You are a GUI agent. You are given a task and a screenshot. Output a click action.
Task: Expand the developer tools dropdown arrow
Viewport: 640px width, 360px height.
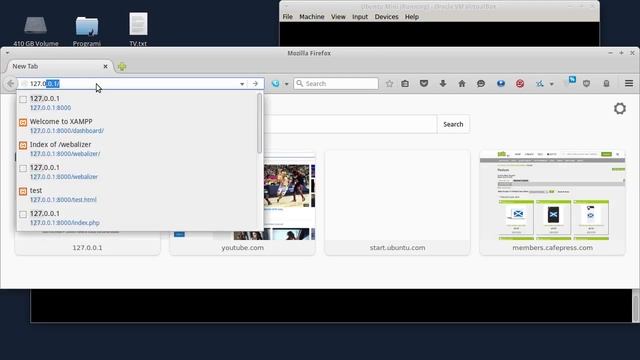tap(551, 84)
